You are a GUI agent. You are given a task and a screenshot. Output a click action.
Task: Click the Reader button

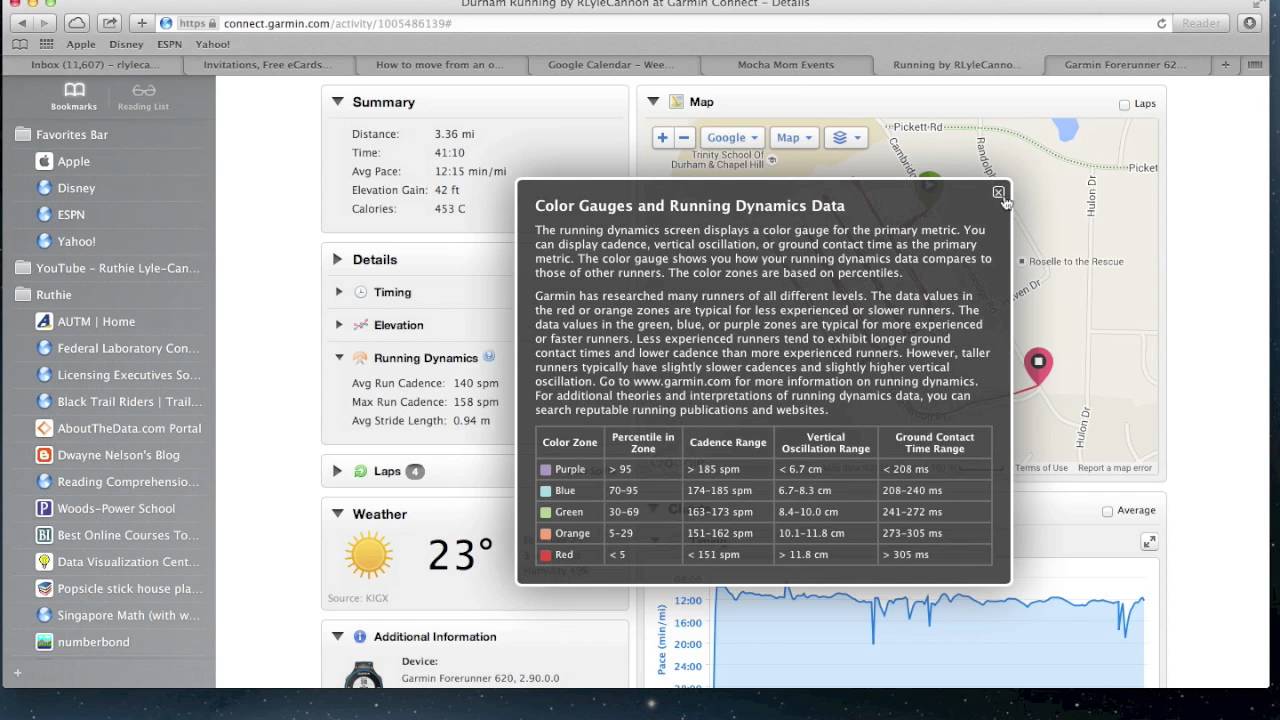coord(1201,23)
